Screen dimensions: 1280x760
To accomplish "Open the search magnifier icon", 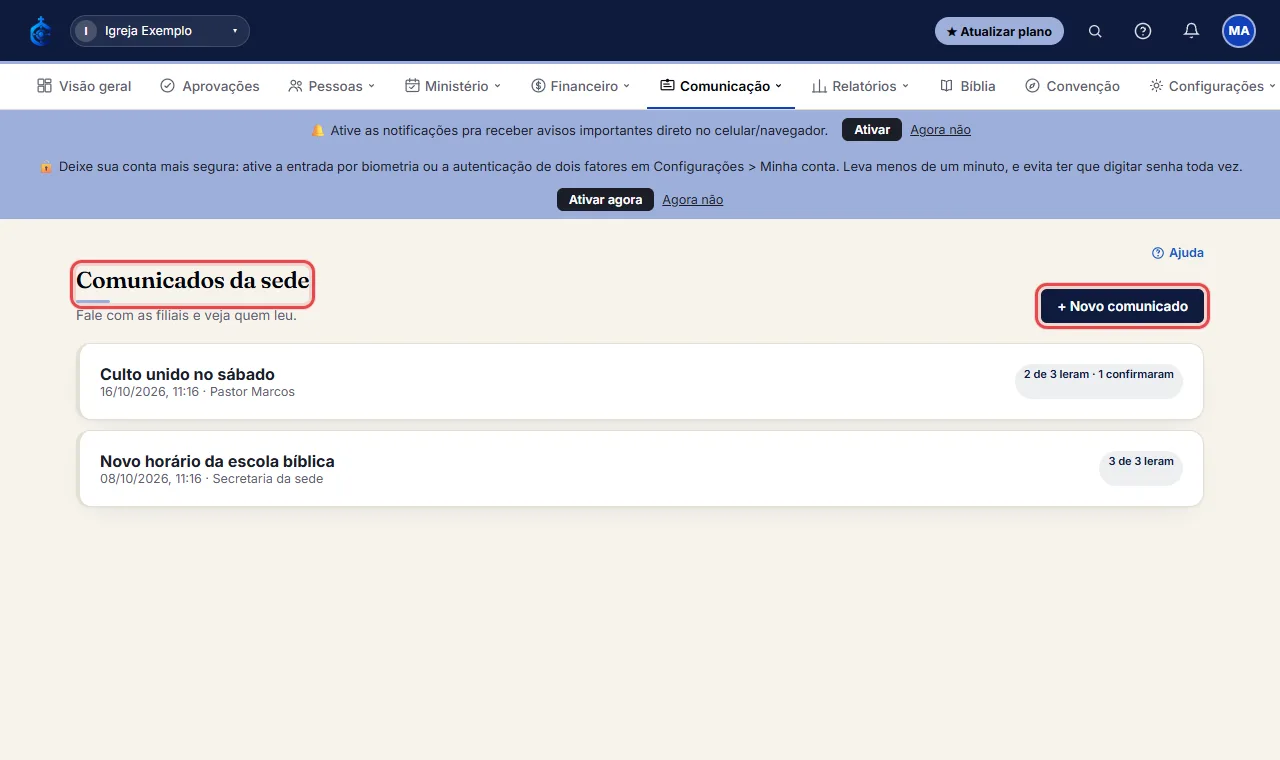I will coord(1095,31).
